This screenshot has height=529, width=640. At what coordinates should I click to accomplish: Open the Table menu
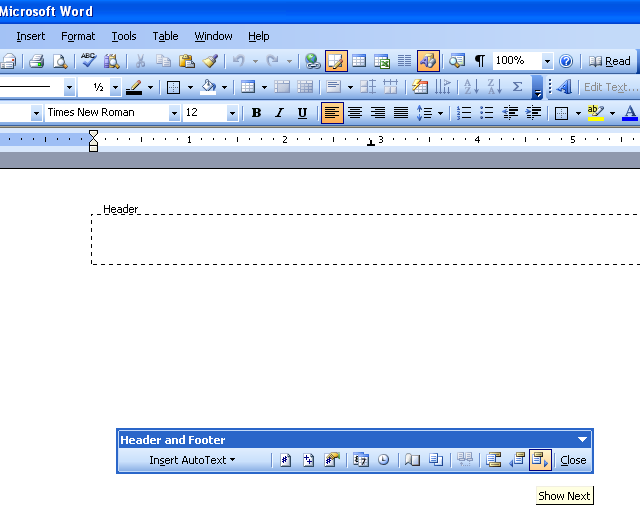click(x=165, y=36)
